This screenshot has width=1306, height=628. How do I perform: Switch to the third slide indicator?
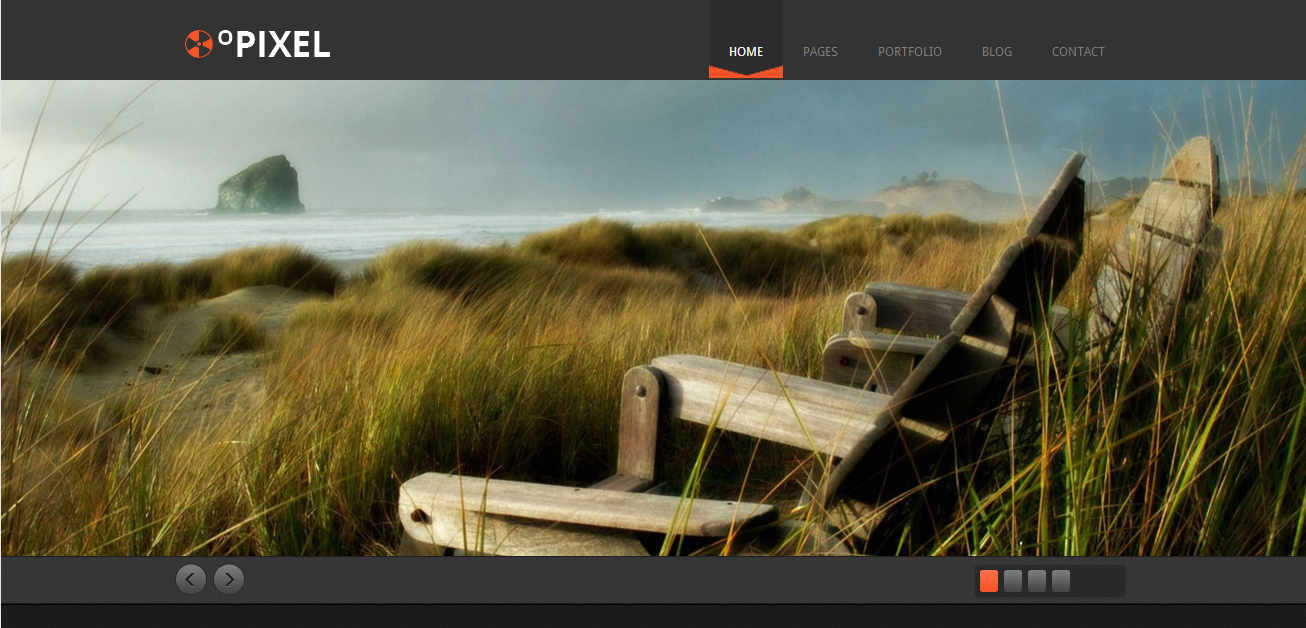click(1037, 581)
